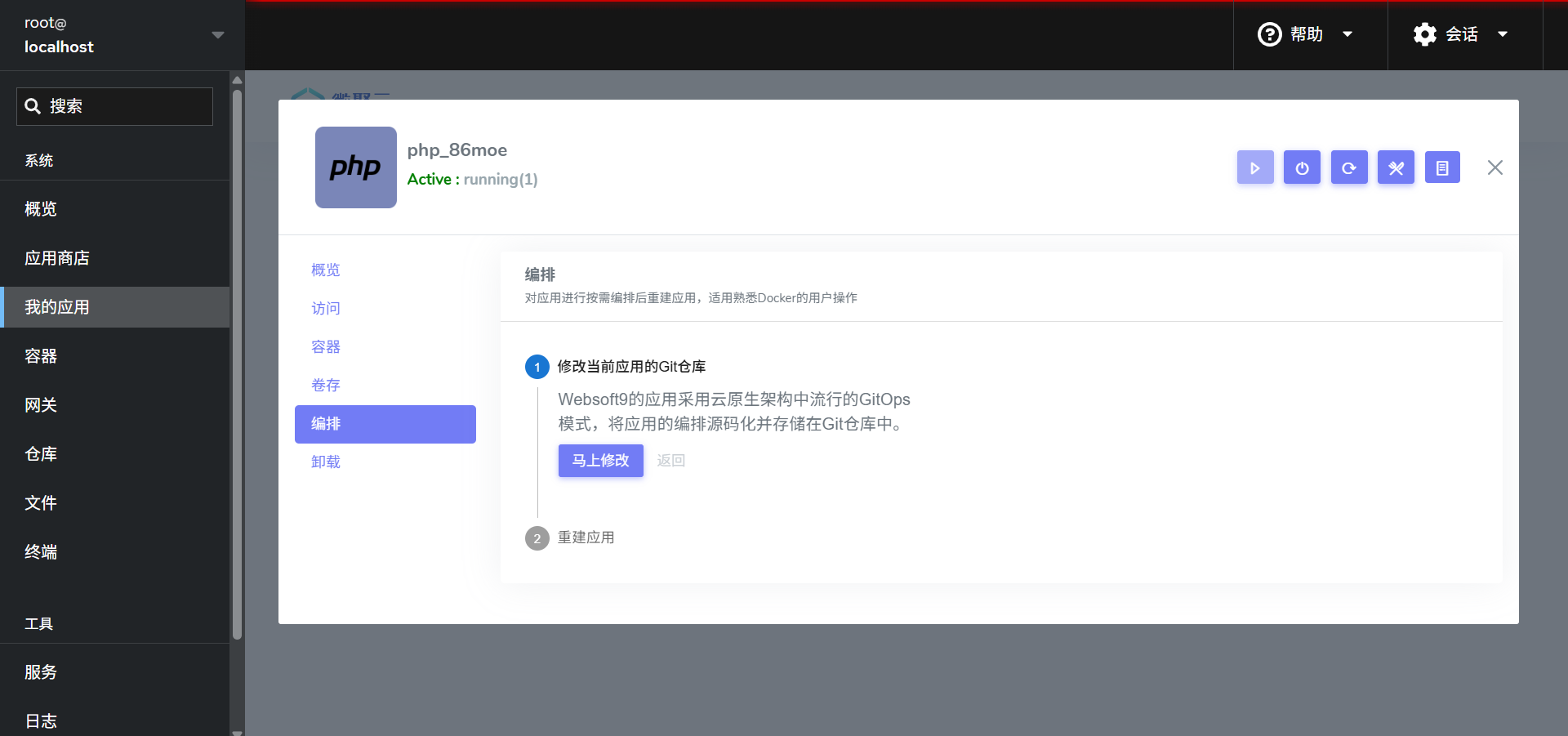Switch to the 容器 tab in the dialog
1568x736 pixels.
coord(325,346)
